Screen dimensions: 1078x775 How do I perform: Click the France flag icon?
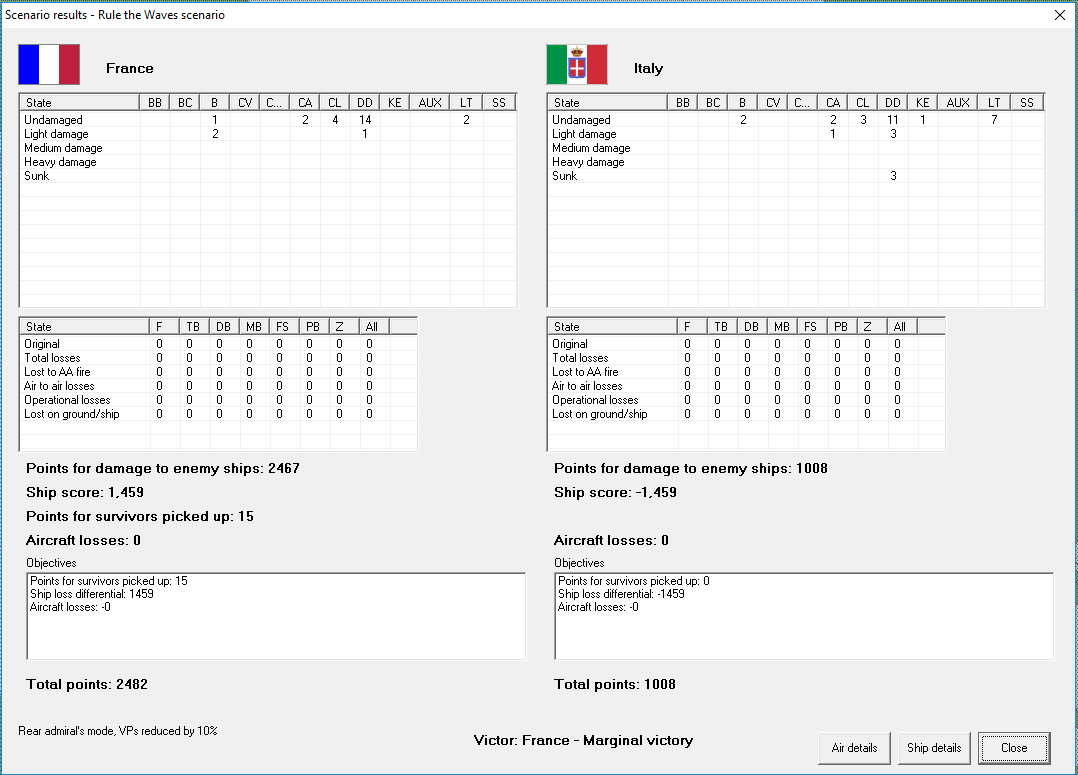click(49, 65)
